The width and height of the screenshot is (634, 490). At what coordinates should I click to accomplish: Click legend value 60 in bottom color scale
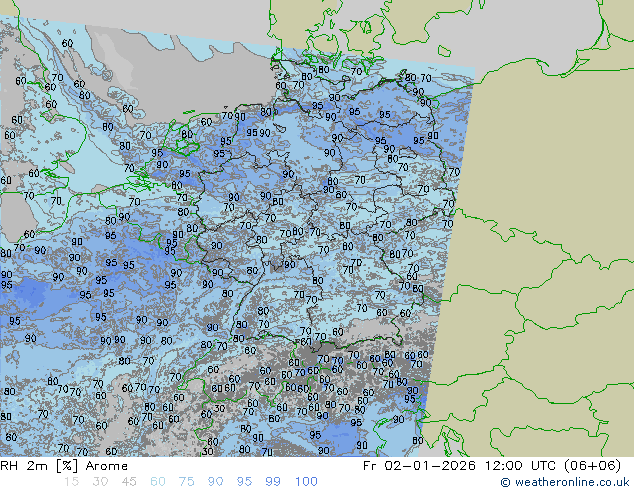tap(158, 482)
